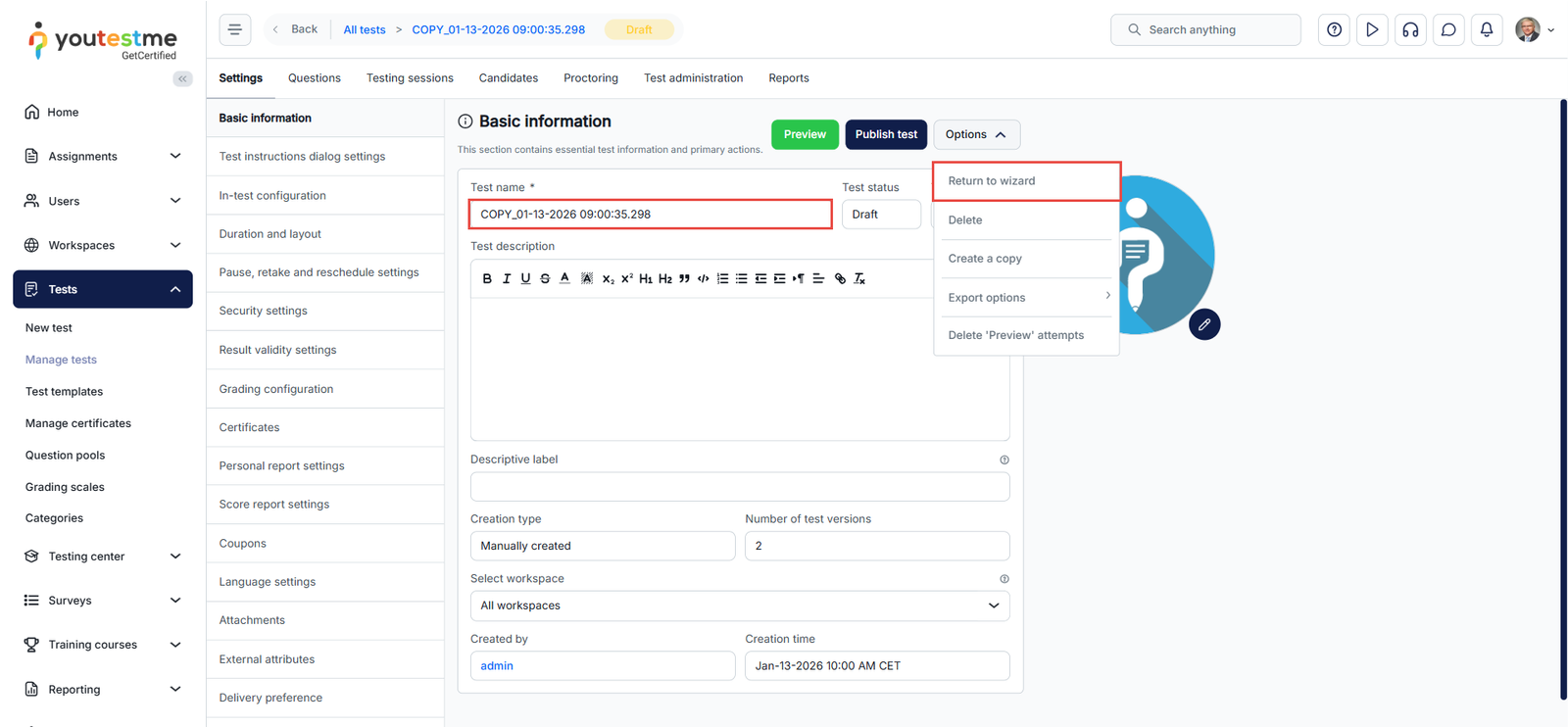Apply subscript formatting
Screen dimensions: 1568x727
(609, 279)
